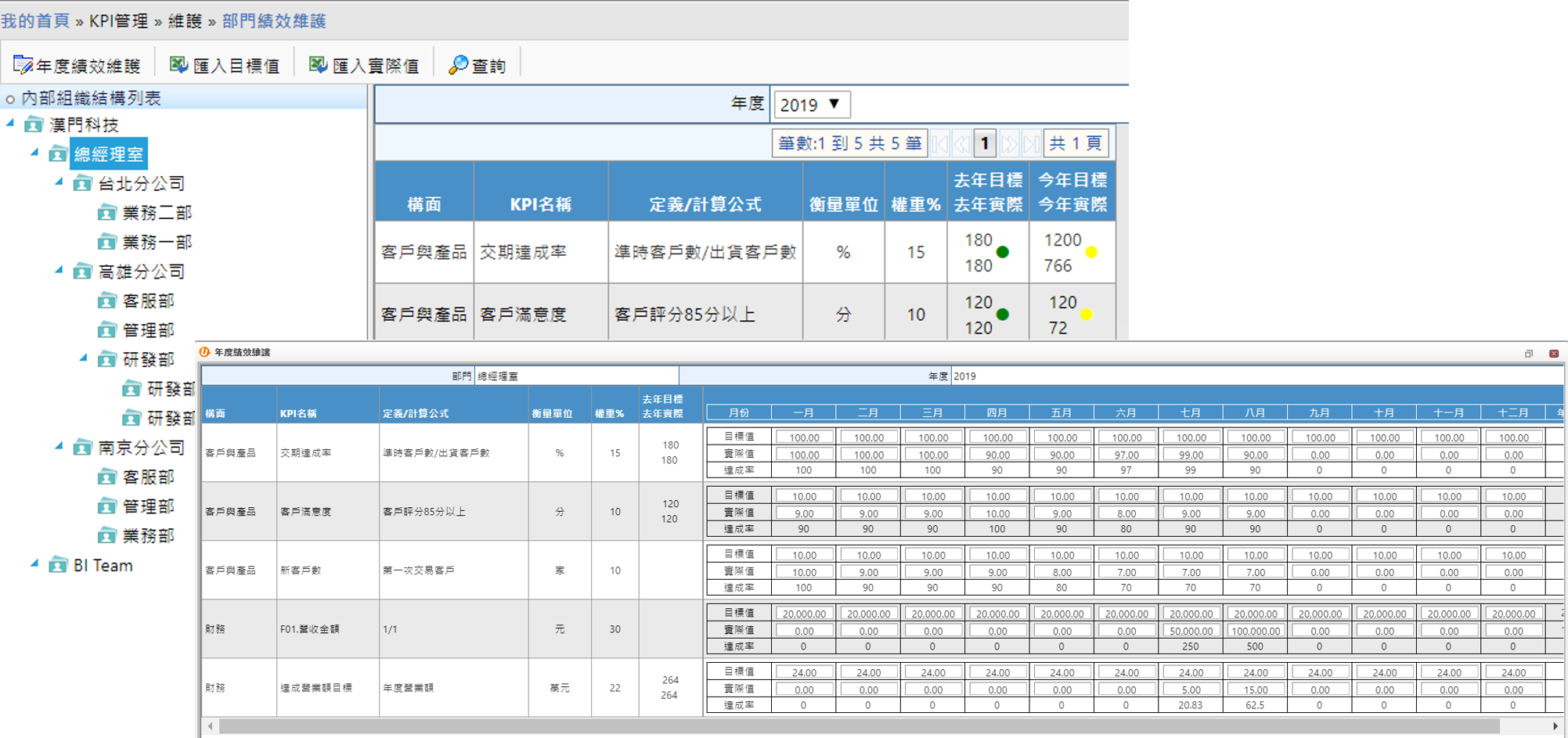Click the 研發部 department icon

tap(106, 359)
